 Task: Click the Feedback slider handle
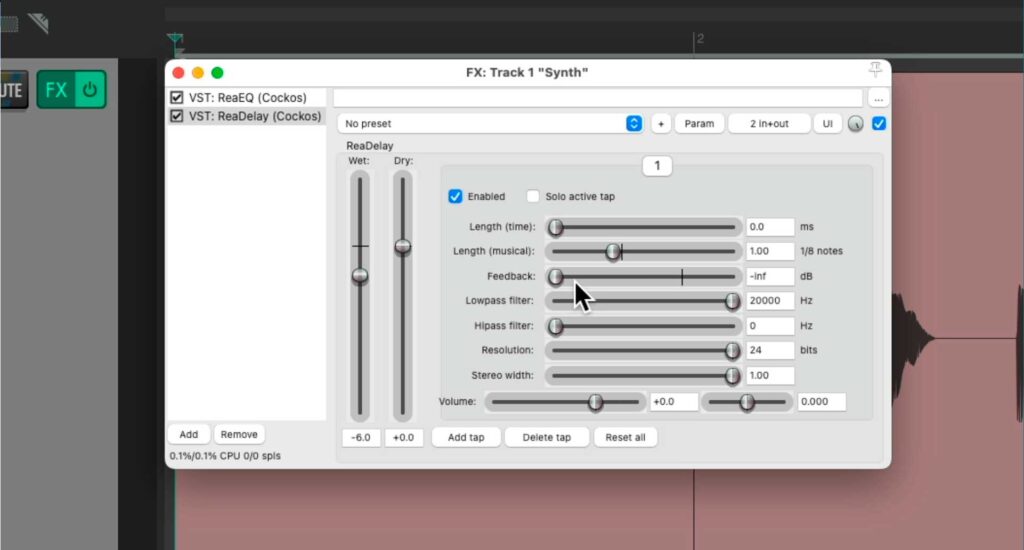point(556,276)
